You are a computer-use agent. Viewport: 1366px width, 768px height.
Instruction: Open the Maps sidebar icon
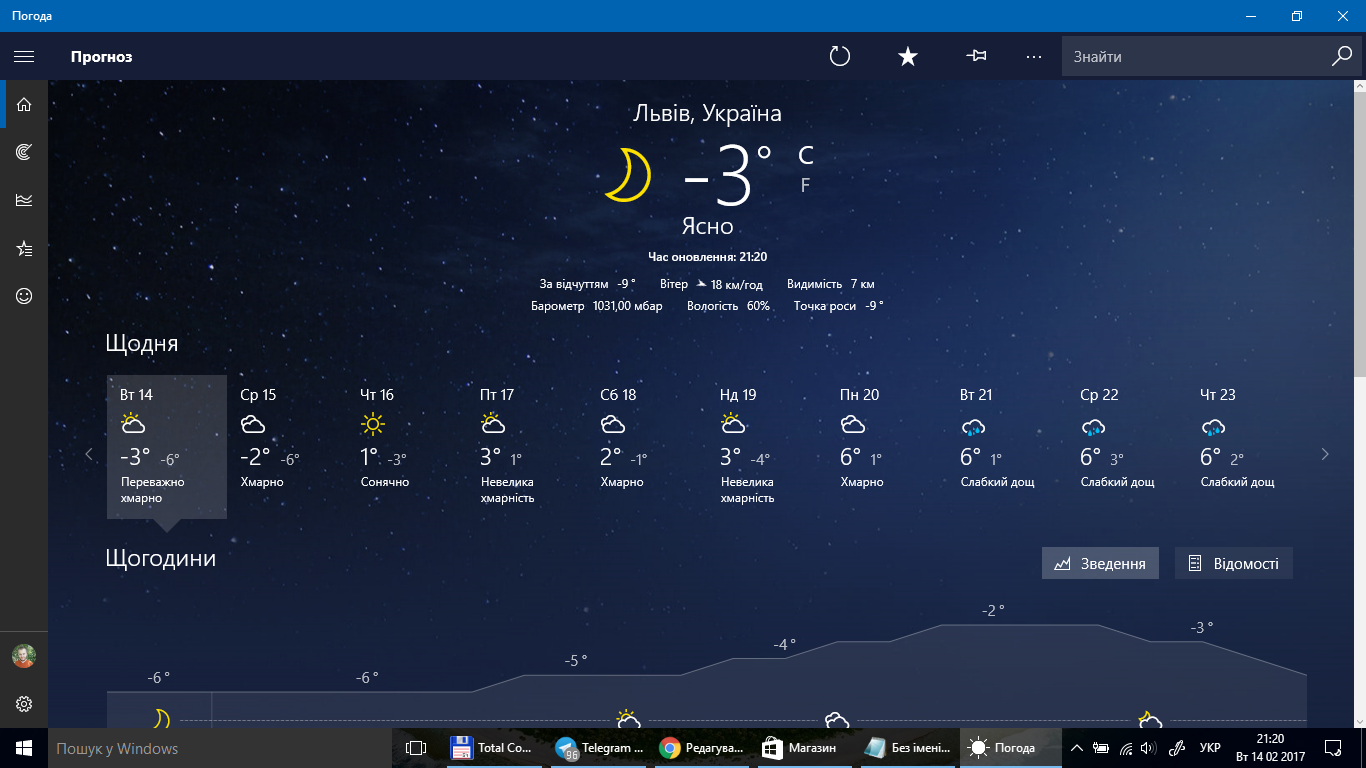(24, 152)
